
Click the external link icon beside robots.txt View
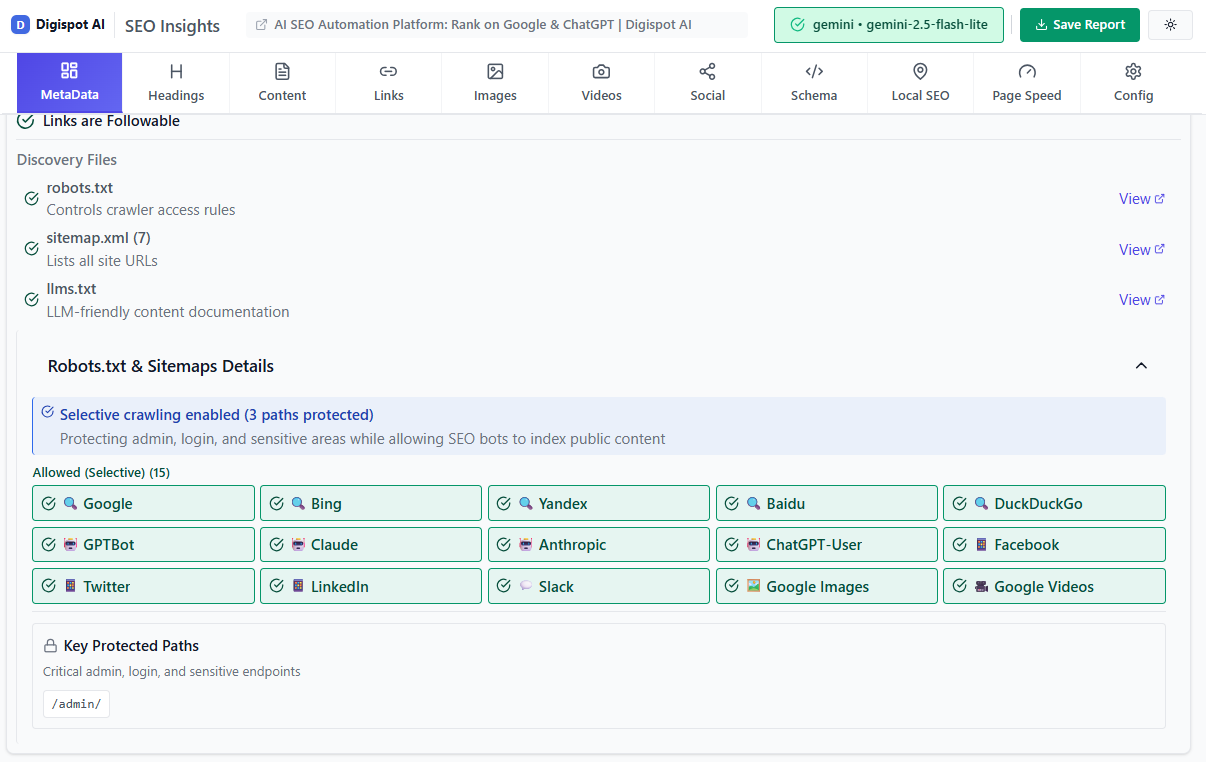point(1162,198)
